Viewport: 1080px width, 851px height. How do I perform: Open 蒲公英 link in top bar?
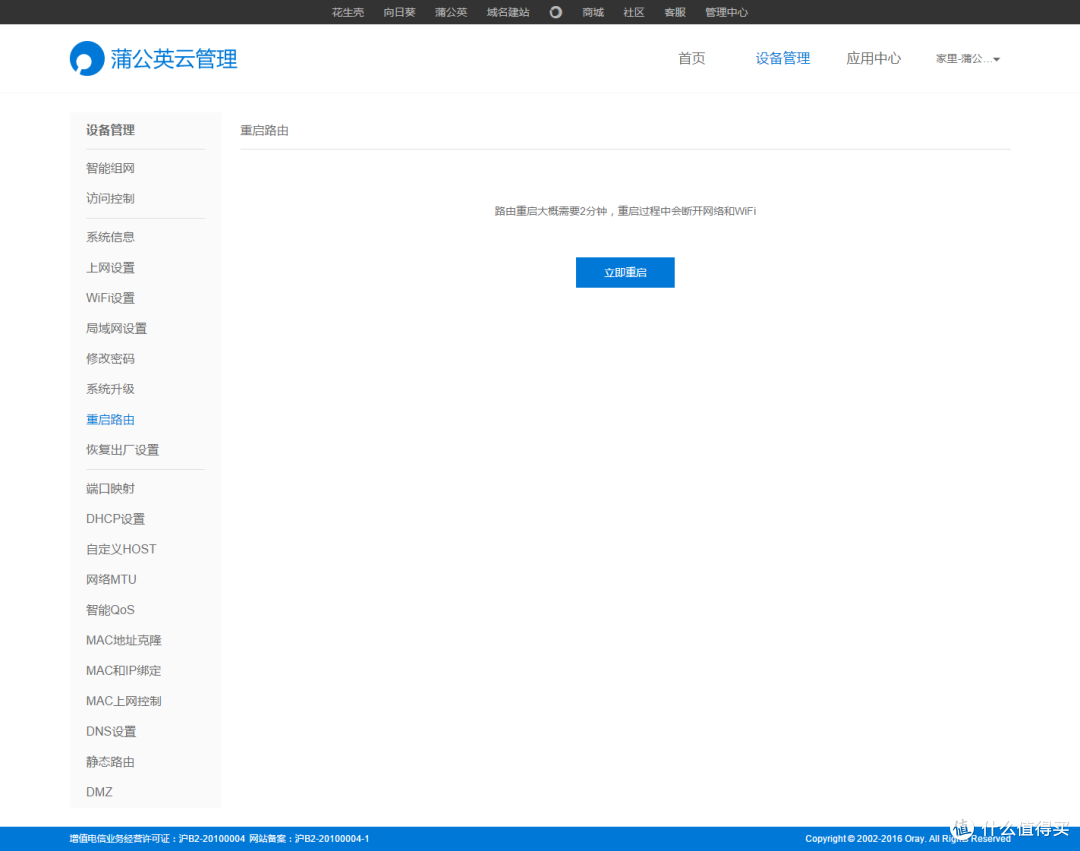(451, 12)
